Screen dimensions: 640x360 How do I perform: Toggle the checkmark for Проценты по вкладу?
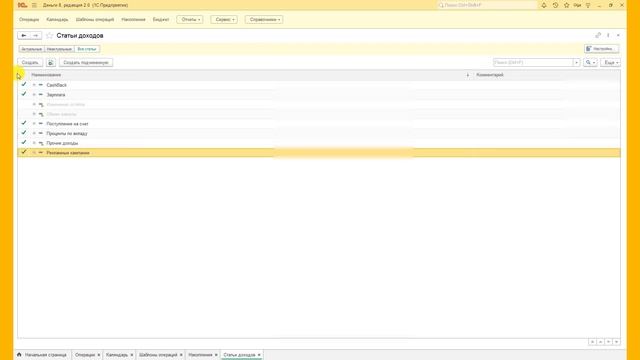pyautogui.click(x=24, y=133)
